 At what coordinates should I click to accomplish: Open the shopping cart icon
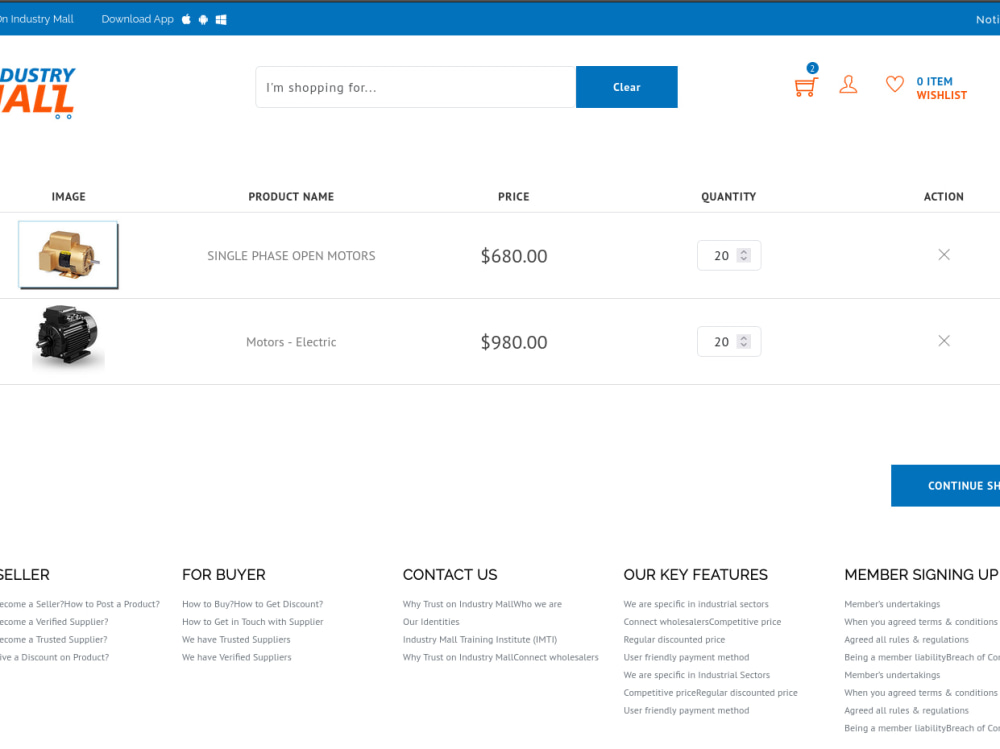(805, 85)
